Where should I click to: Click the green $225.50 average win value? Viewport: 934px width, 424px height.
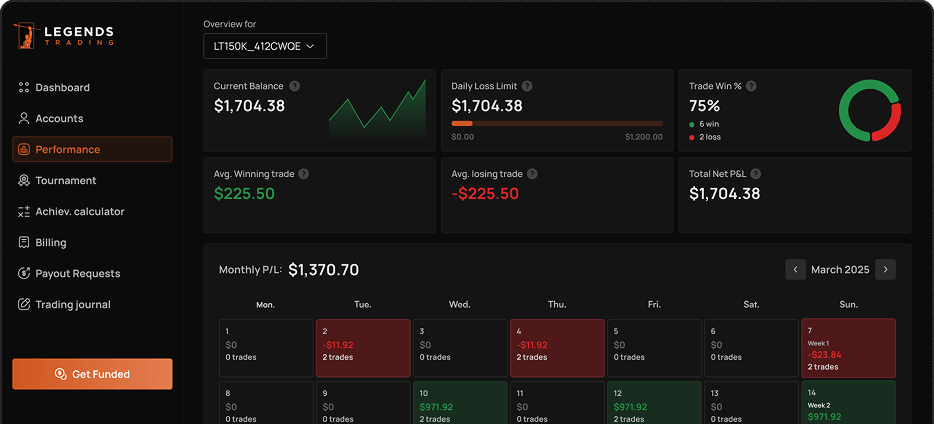[x=244, y=194]
